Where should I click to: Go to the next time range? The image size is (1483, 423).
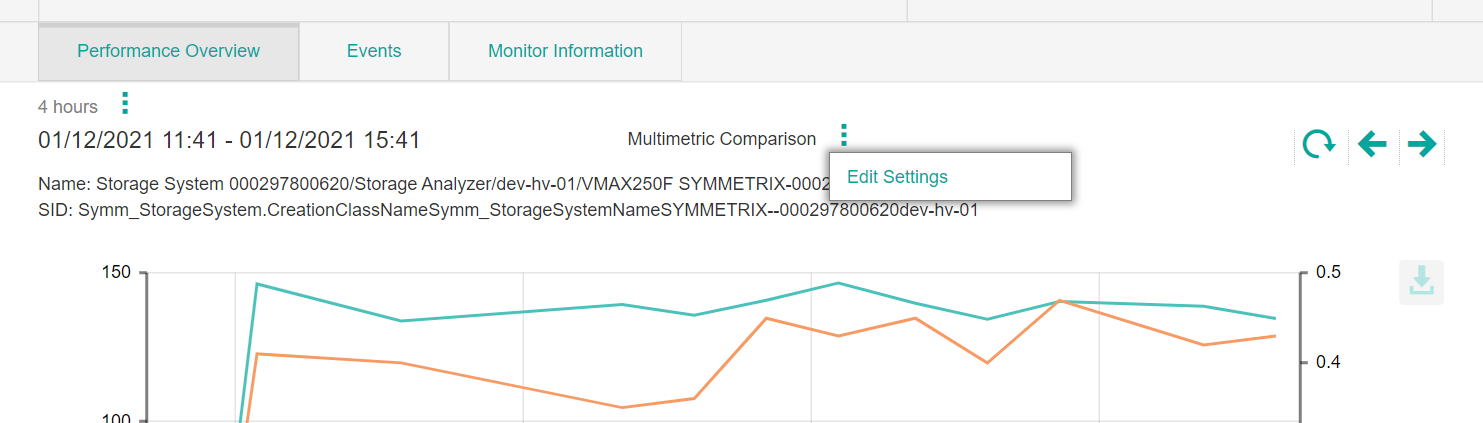pos(1421,145)
